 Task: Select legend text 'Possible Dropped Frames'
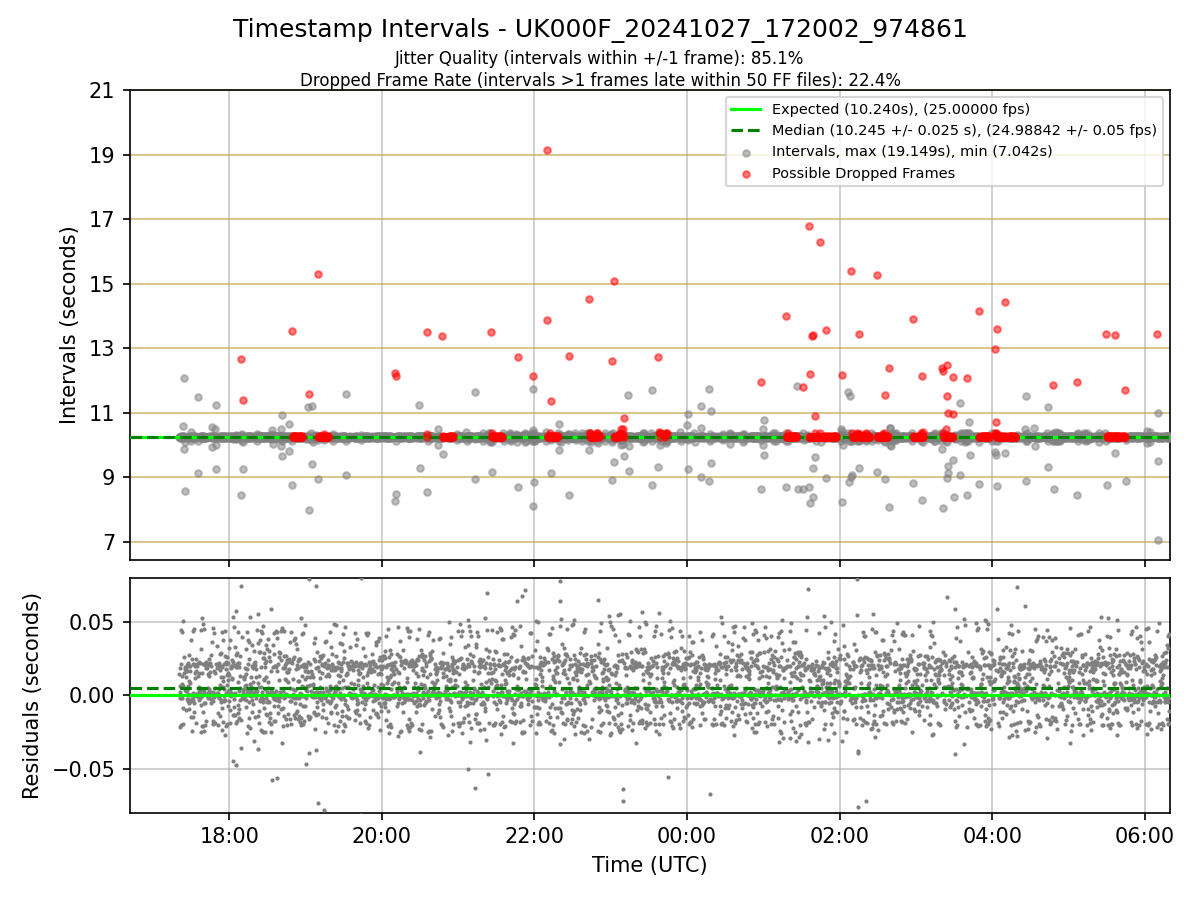click(x=863, y=173)
